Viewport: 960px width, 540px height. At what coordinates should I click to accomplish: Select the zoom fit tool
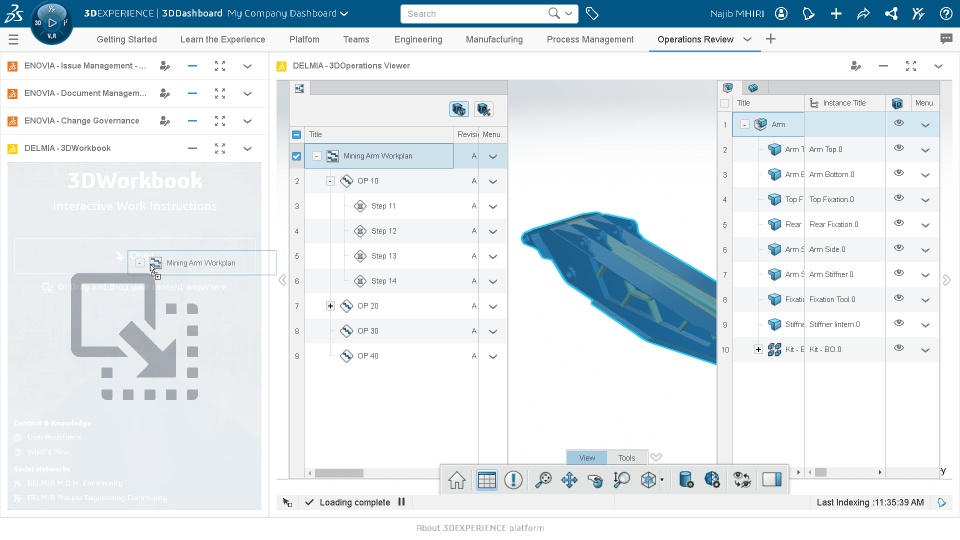[x=543, y=480]
